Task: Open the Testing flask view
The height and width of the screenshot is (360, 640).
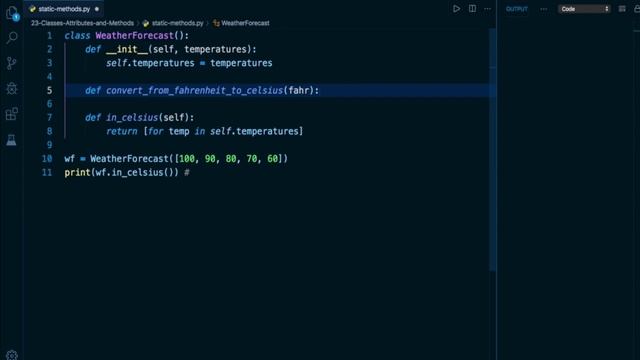Action: [11, 140]
